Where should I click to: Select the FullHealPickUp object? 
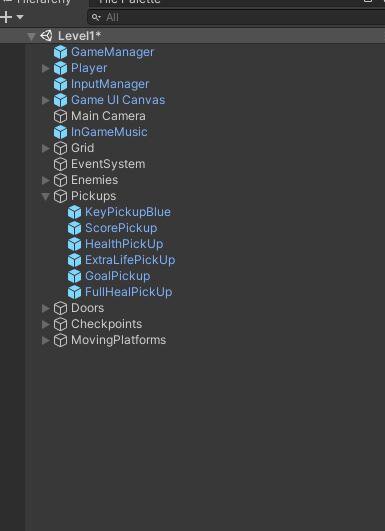(128, 292)
